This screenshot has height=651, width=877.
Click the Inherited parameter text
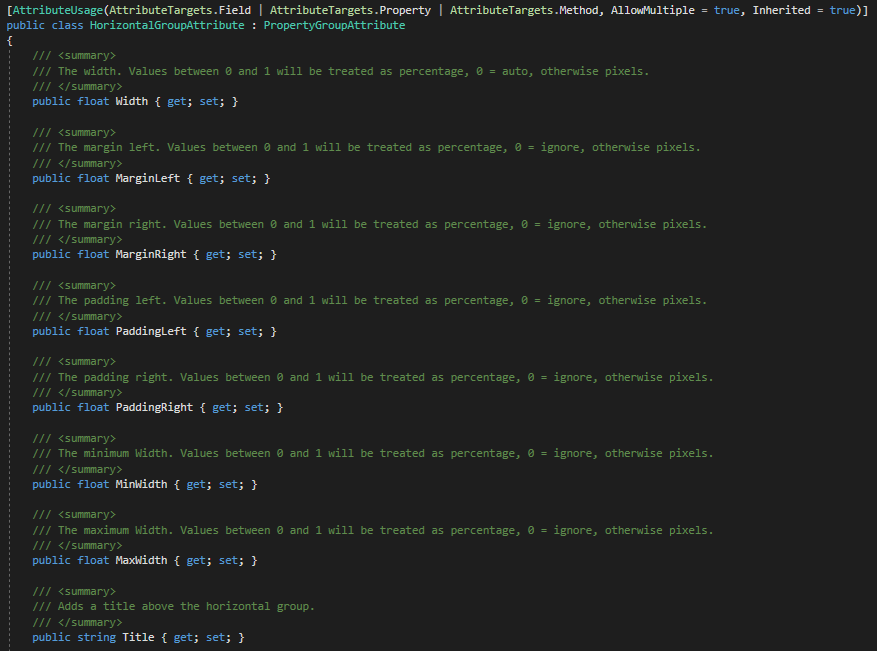pyautogui.click(x=781, y=10)
